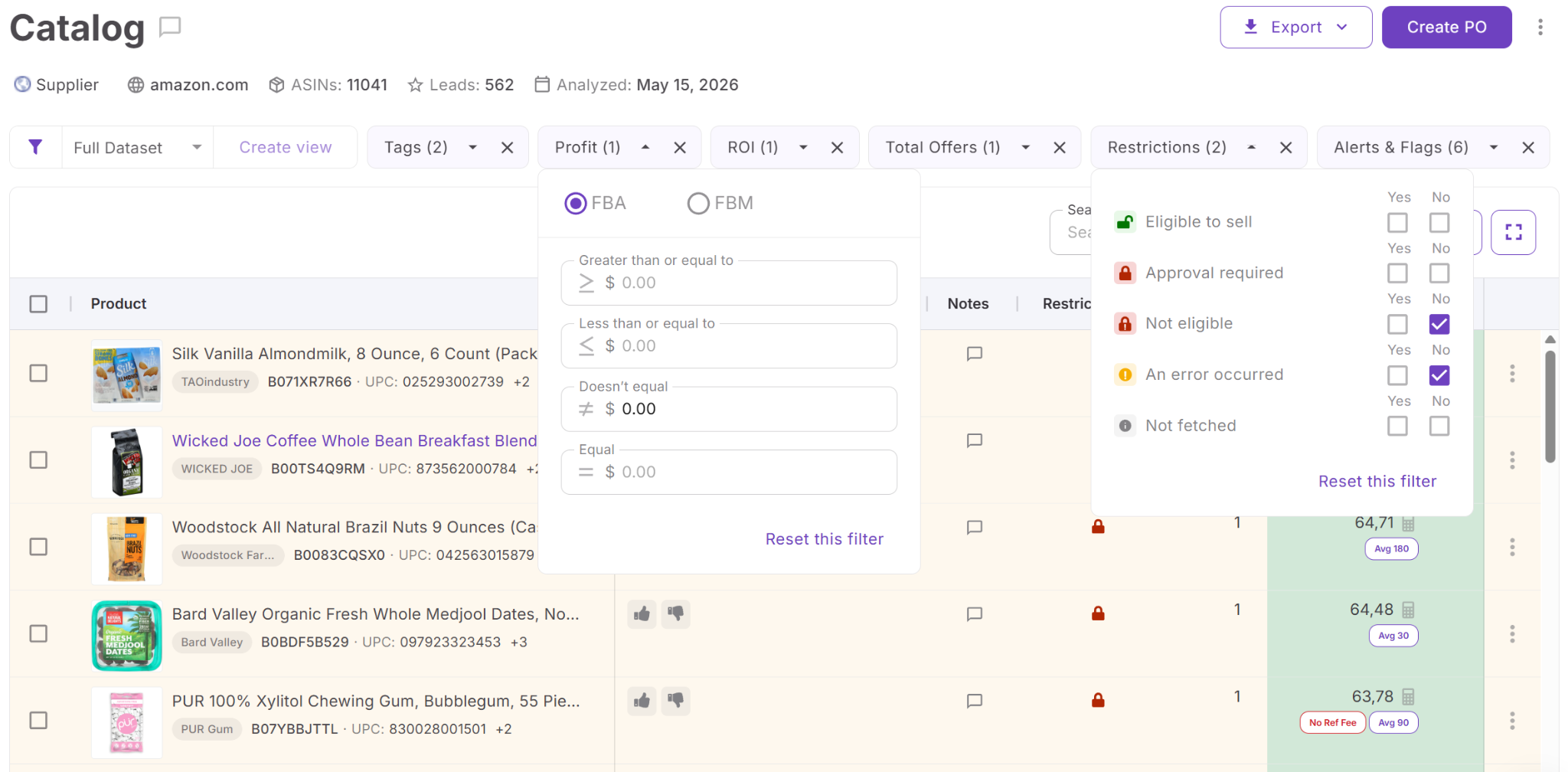
Task: Click calculator icon next to 64,48 value
Action: 1408,610
